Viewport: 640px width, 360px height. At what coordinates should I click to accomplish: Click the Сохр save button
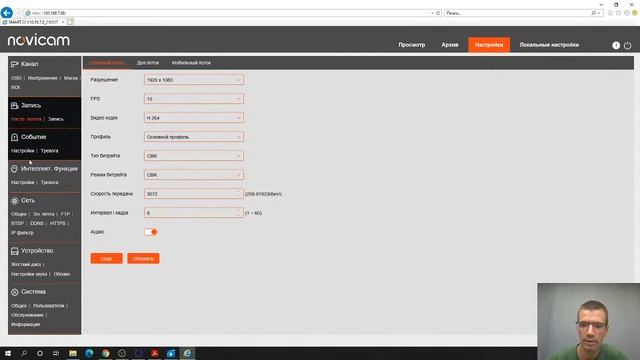[x=106, y=258]
